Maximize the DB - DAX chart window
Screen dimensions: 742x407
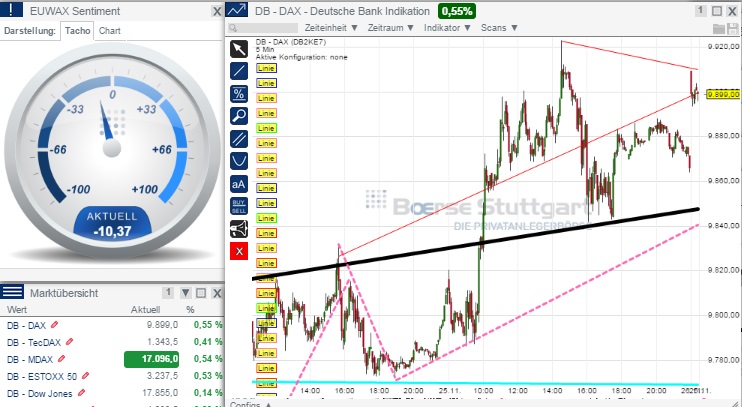click(x=717, y=10)
